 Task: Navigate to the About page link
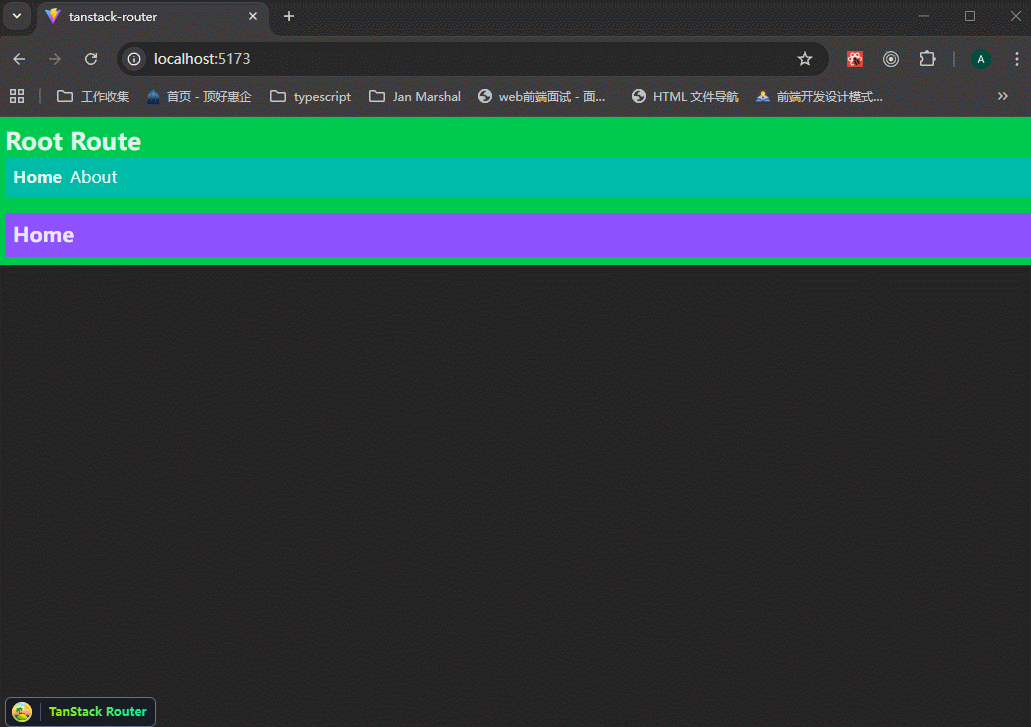pyautogui.click(x=94, y=177)
